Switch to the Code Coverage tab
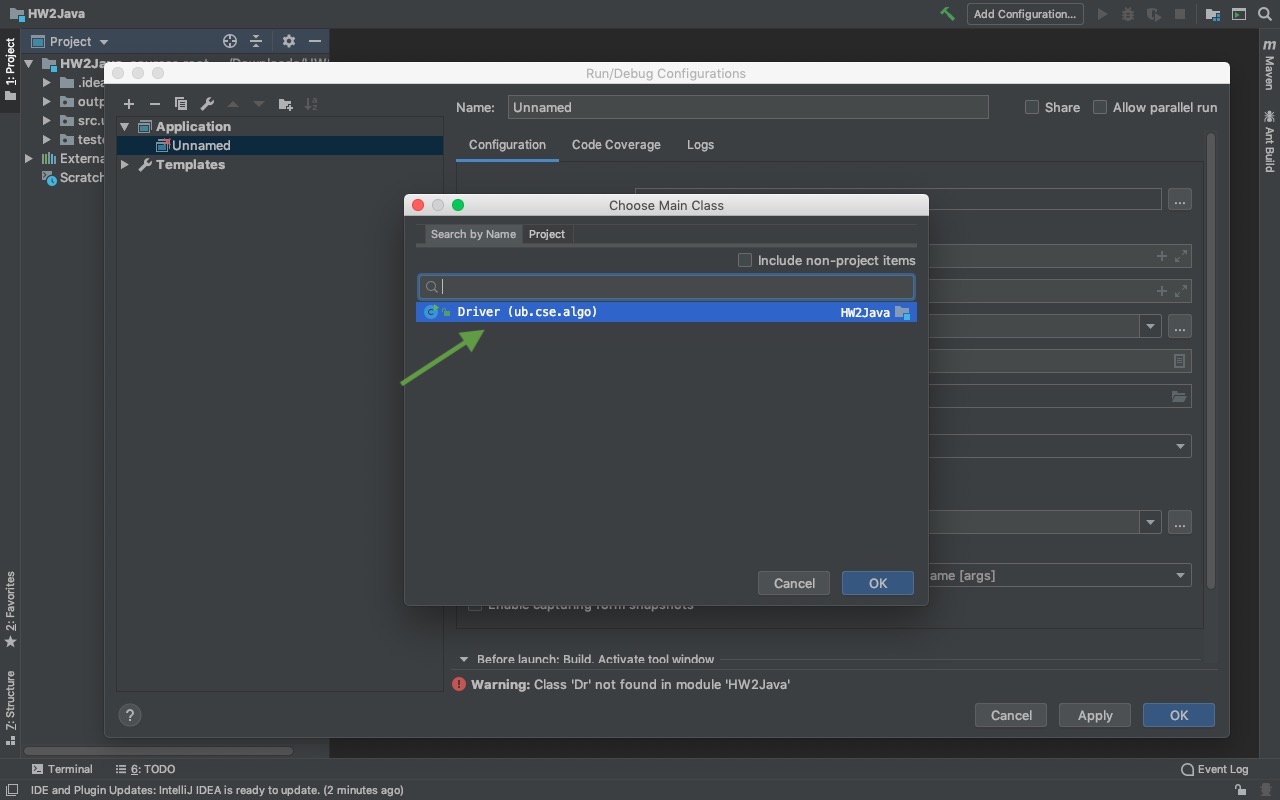 616,145
